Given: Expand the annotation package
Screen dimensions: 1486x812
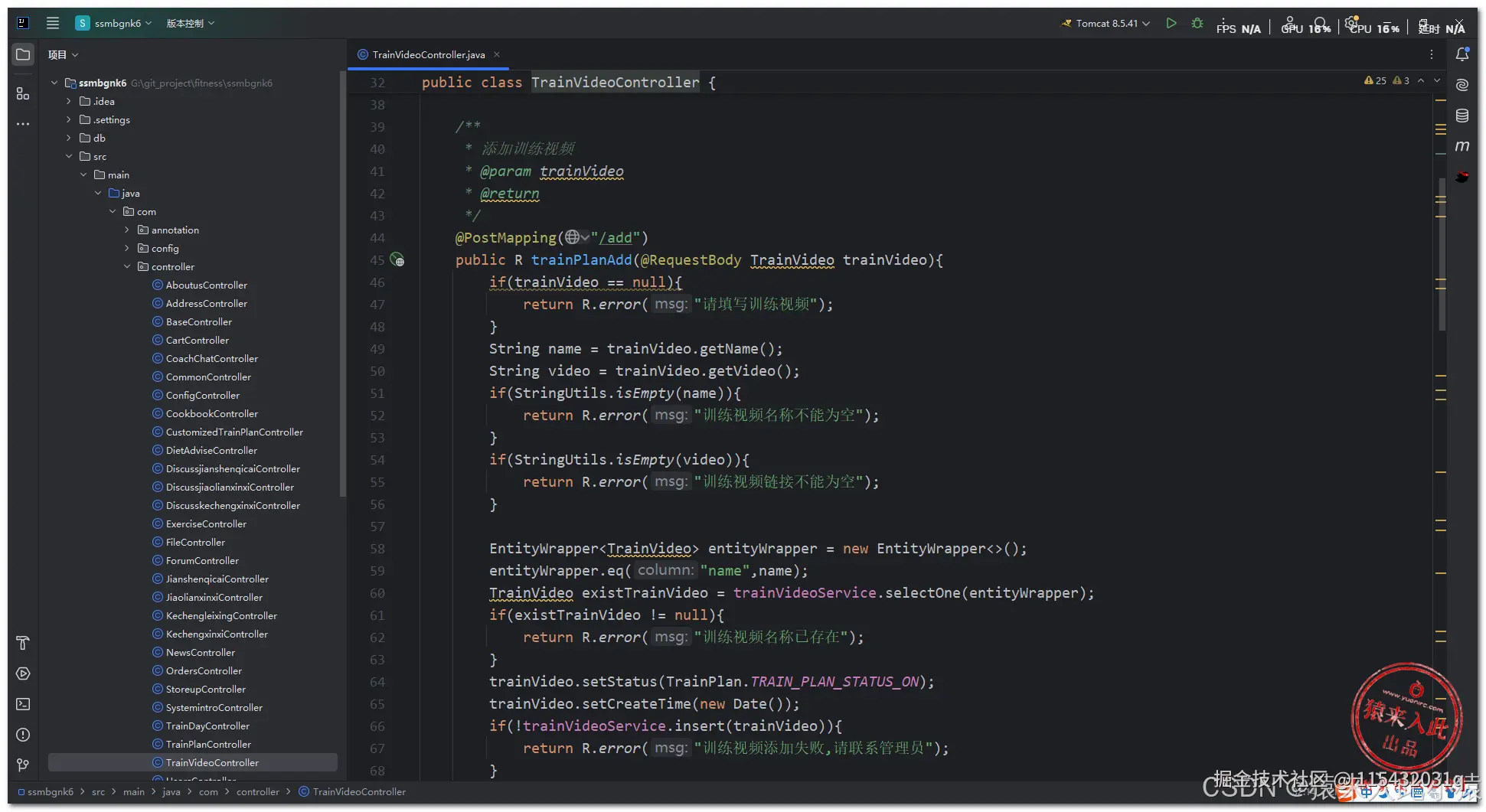Looking at the screenshot, I should (127, 230).
